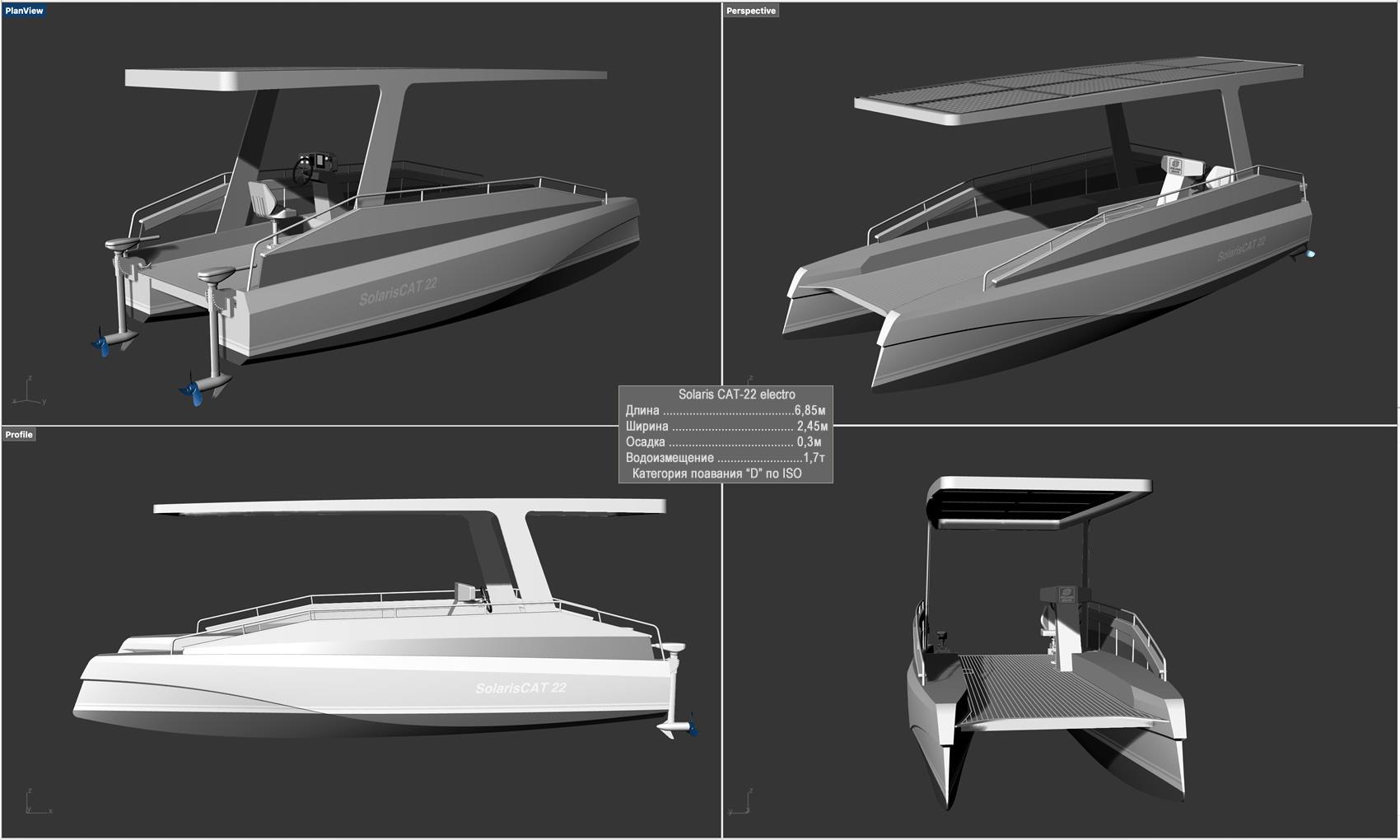The image size is (1400, 840).
Task: Select the helm seat in PlanView
Action: [266, 202]
